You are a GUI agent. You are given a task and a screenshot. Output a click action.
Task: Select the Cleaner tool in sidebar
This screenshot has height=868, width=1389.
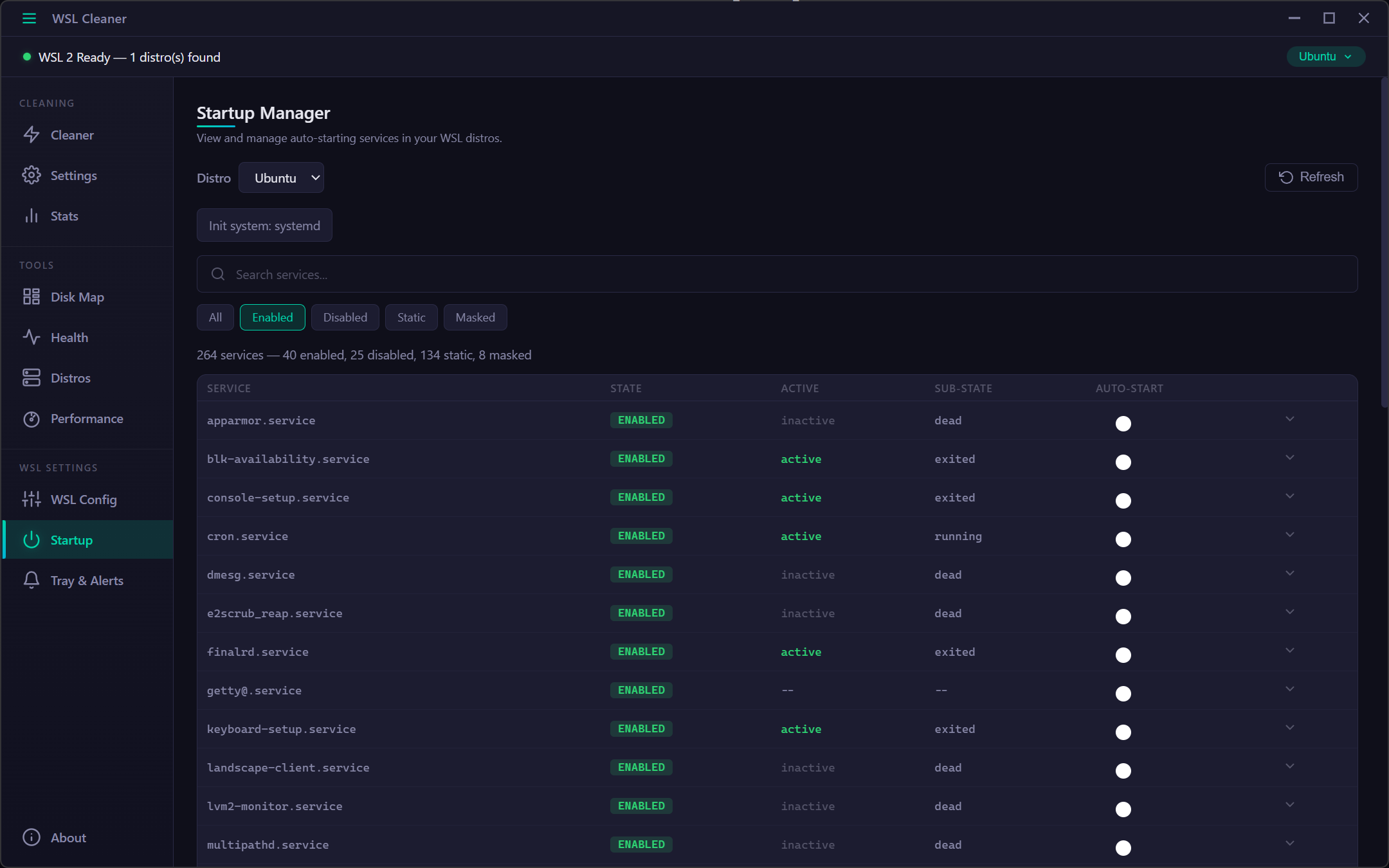pyautogui.click(x=72, y=135)
